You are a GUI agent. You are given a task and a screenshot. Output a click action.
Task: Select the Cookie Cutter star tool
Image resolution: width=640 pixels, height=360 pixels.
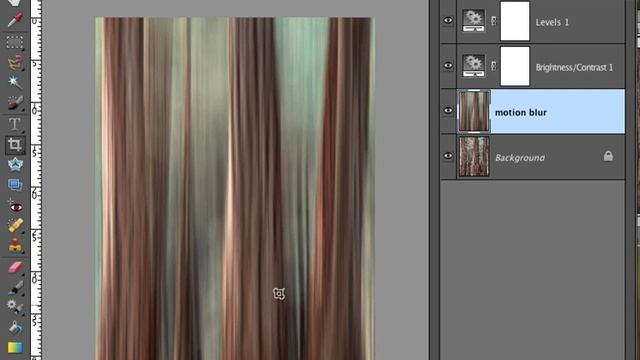(15, 164)
